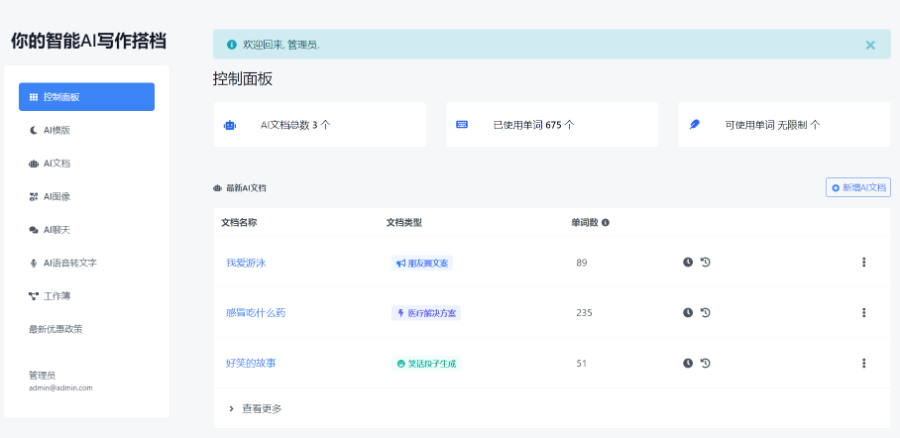Click the 新增AI文档 button
Viewport: 900px width, 438px height.
coord(858,187)
